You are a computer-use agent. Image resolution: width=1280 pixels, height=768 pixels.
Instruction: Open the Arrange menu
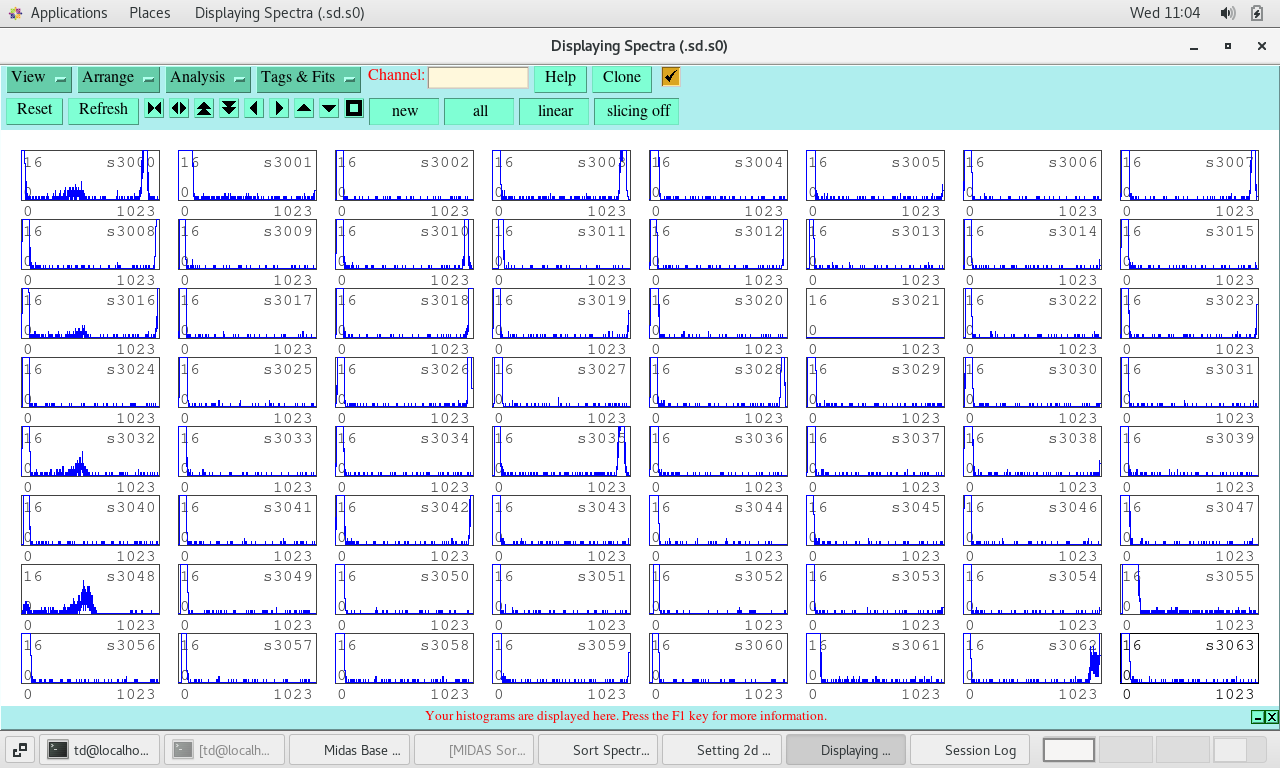(118, 78)
